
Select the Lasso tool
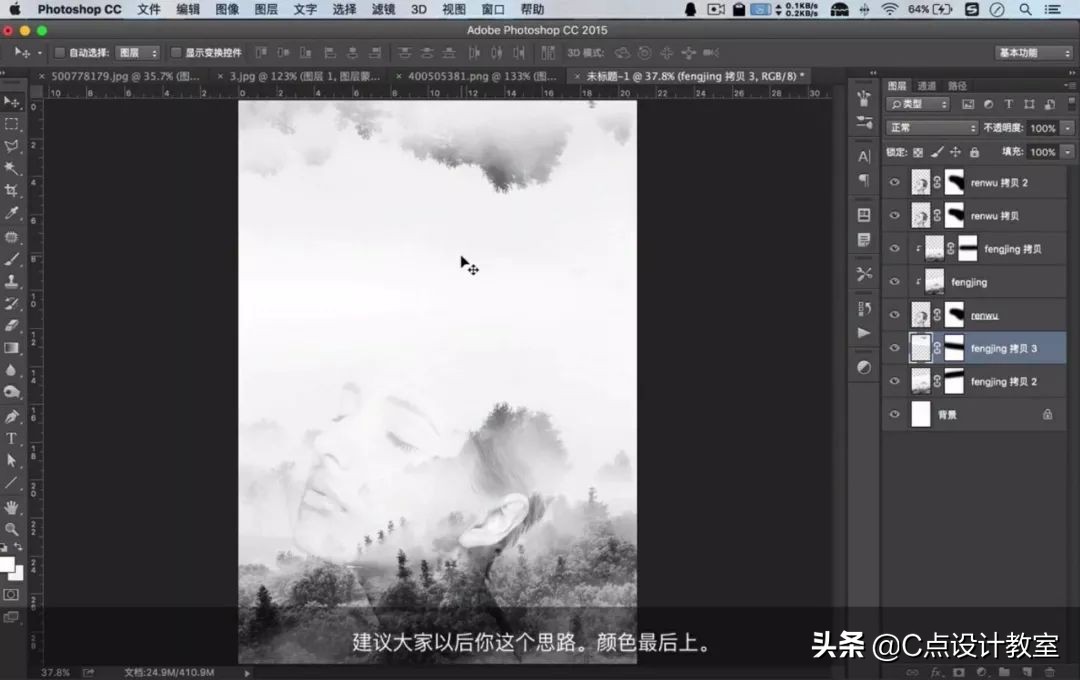[x=14, y=146]
